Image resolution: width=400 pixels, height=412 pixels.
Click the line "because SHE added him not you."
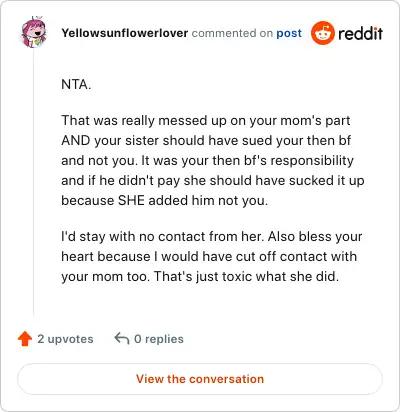tap(165, 200)
